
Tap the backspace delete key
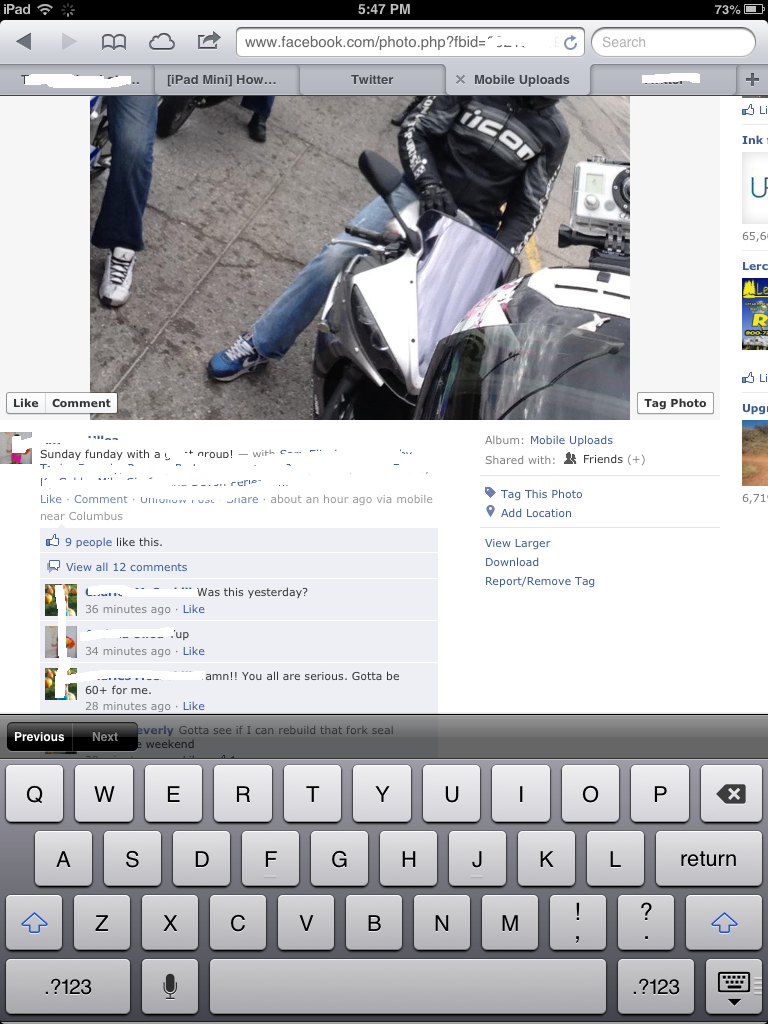(731, 793)
